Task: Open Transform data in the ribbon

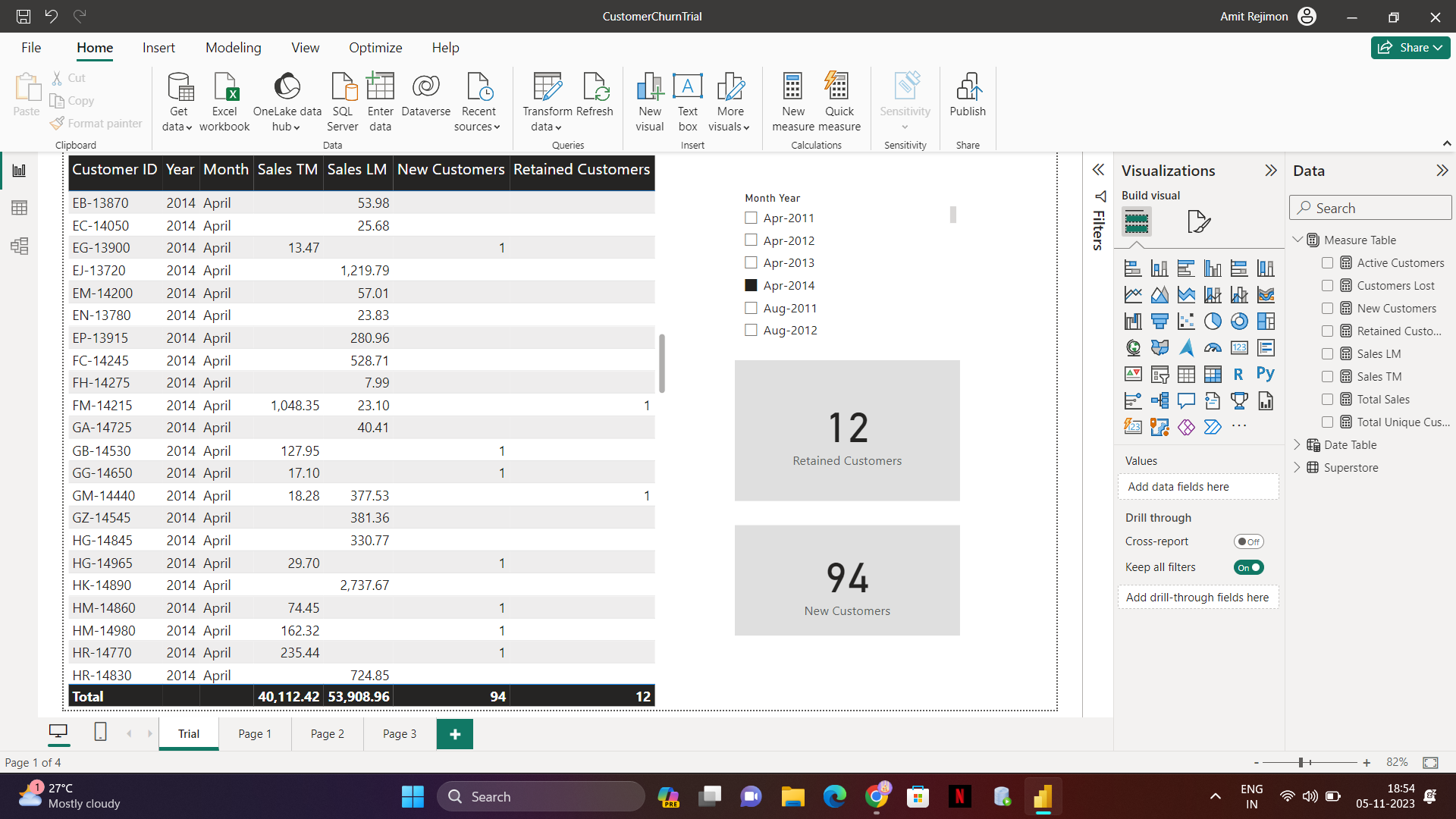Action: pos(547,102)
